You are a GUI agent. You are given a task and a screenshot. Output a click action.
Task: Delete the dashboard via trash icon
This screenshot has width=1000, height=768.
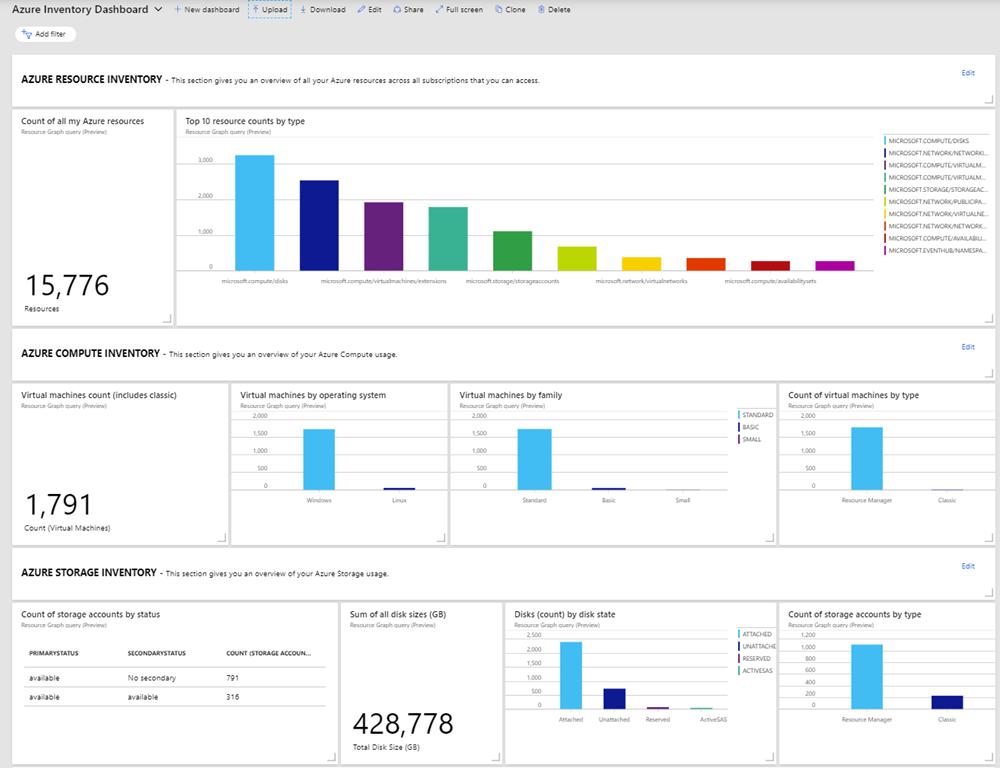[541, 10]
